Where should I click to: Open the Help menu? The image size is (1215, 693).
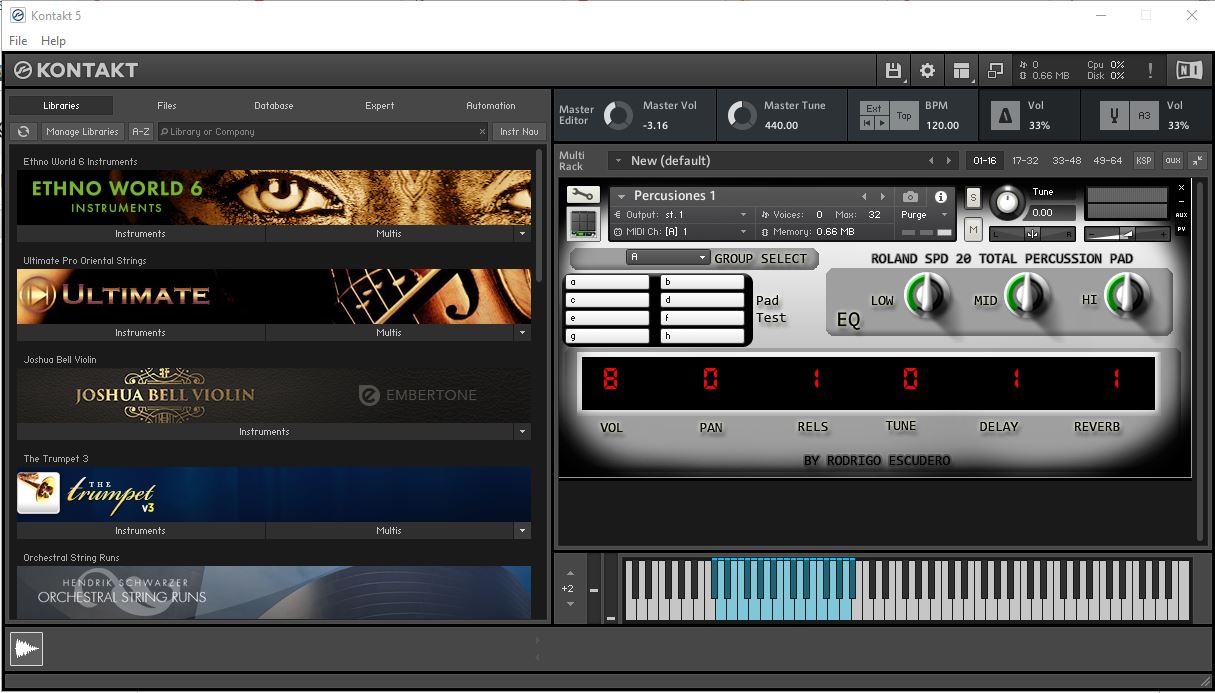(53, 41)
